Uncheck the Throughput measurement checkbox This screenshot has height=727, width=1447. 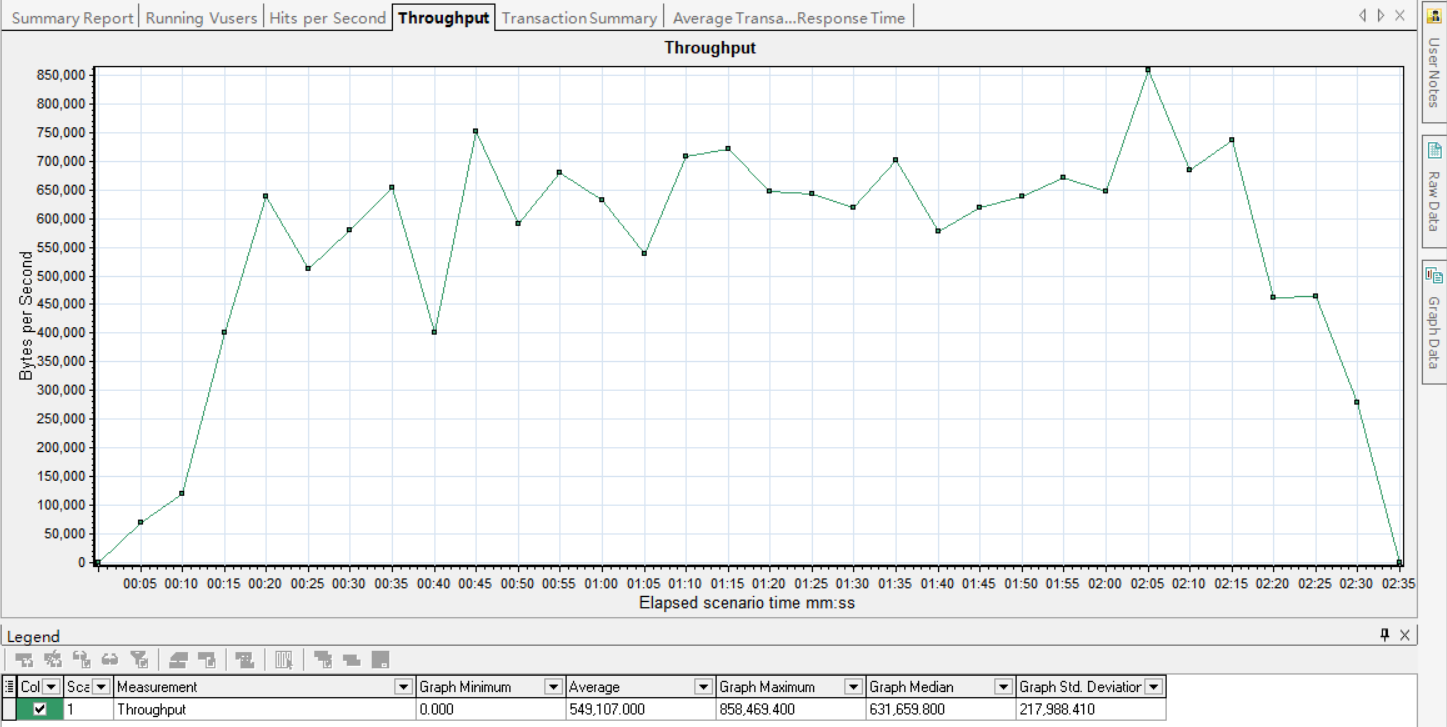click(40, 709)
